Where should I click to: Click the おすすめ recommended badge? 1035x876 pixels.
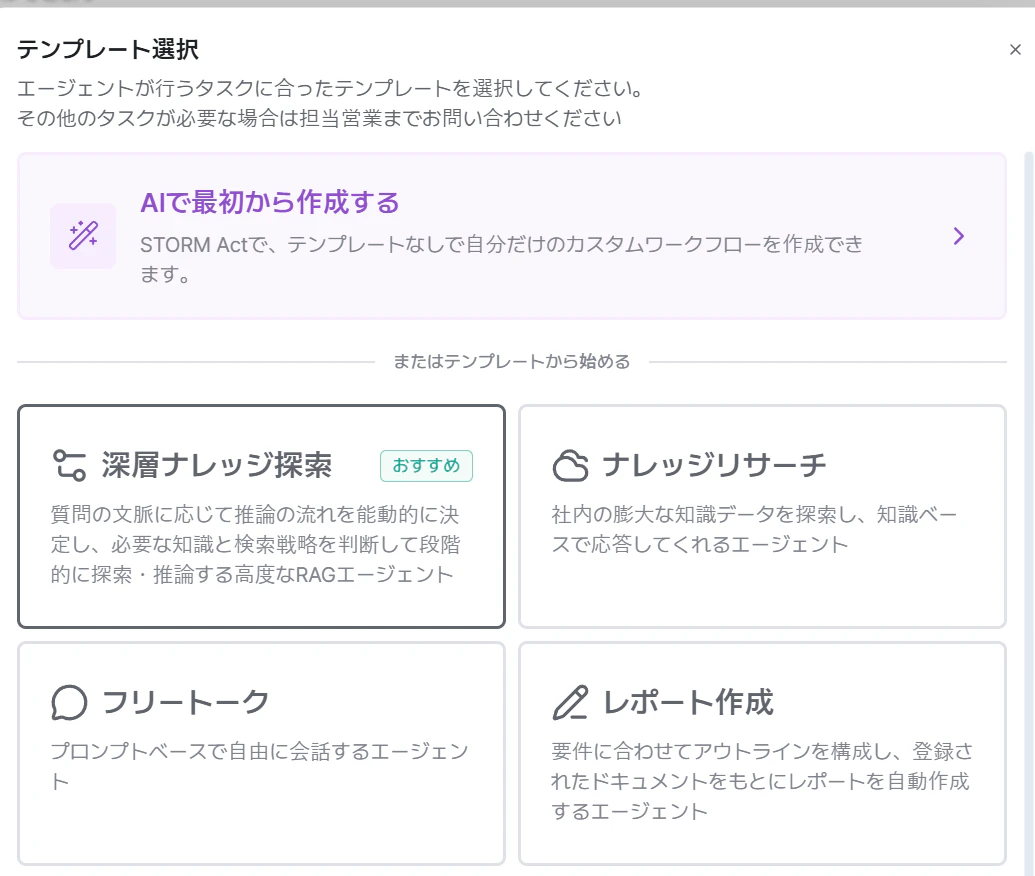click(426, 465)
